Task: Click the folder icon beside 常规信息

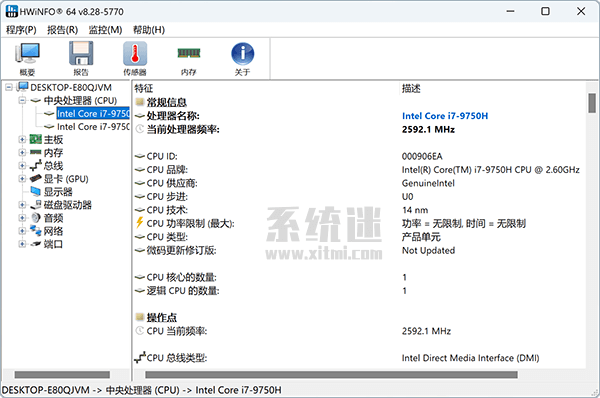Action: point(140,102)
